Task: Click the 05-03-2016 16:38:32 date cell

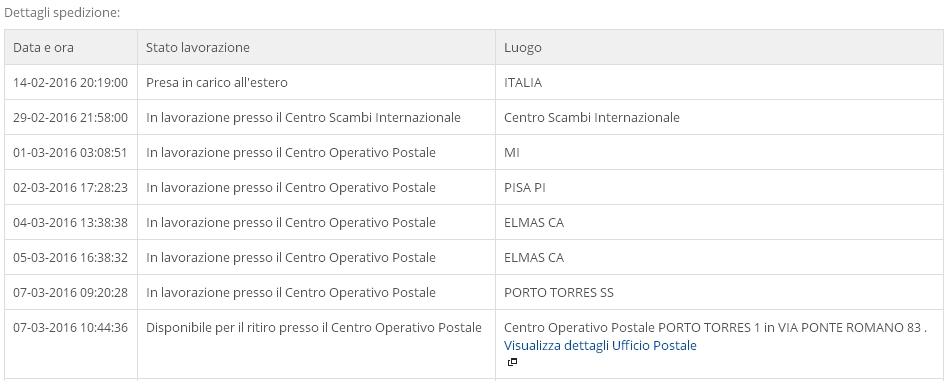Action: tap(70, 258)
